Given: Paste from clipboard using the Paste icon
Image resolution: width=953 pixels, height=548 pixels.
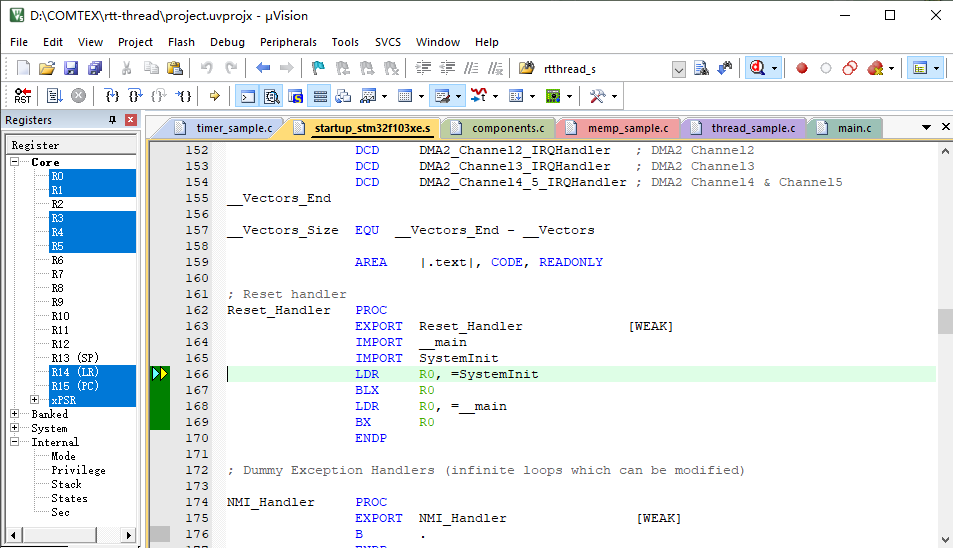Looking at the screenshot, I should pos(175,68).
